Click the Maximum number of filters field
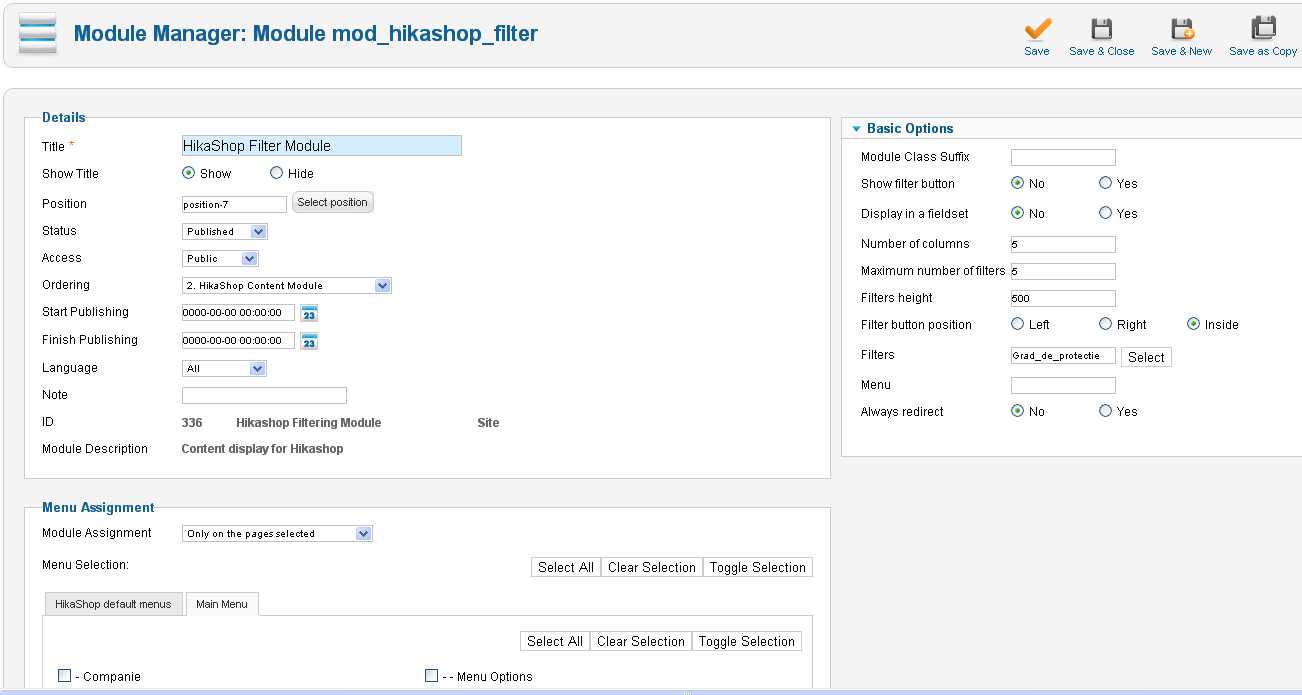Viewport: 1302px width, 695px height. coord(1063,271)
